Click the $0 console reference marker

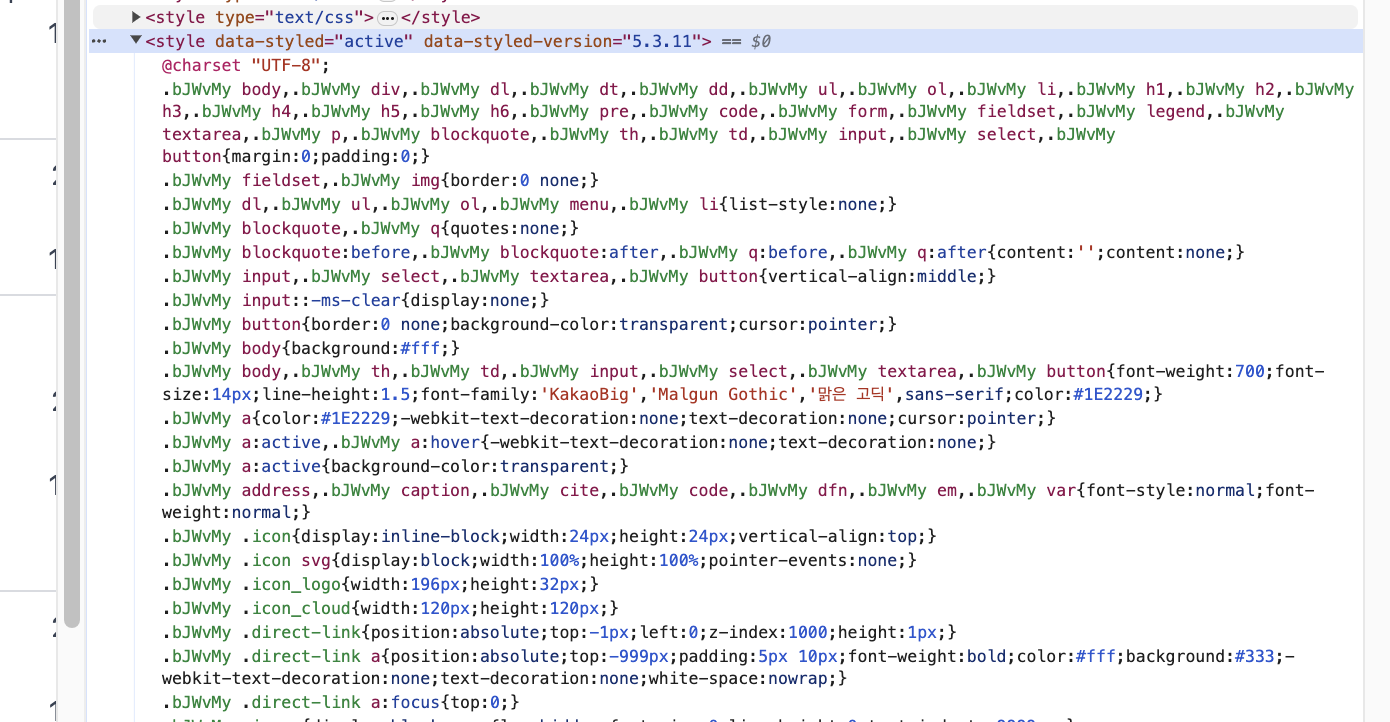click(760, 41)
